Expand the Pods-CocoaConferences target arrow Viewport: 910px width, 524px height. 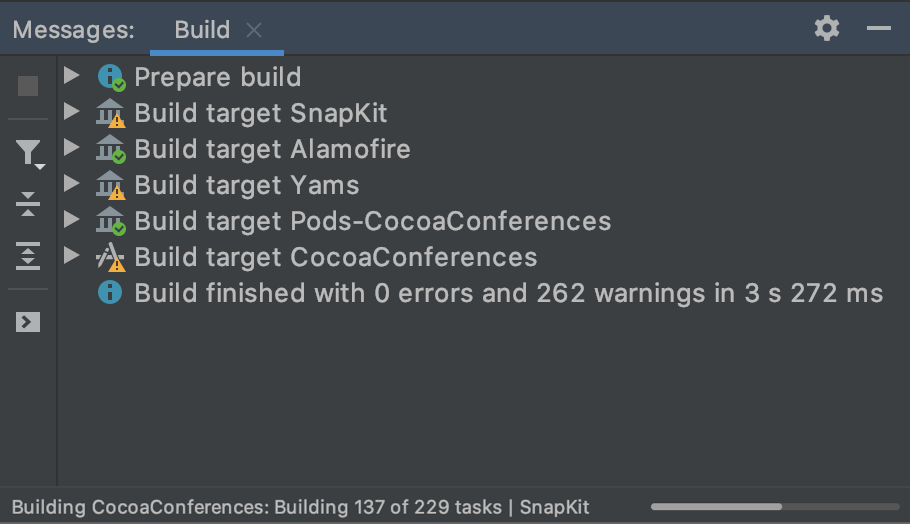71,220
